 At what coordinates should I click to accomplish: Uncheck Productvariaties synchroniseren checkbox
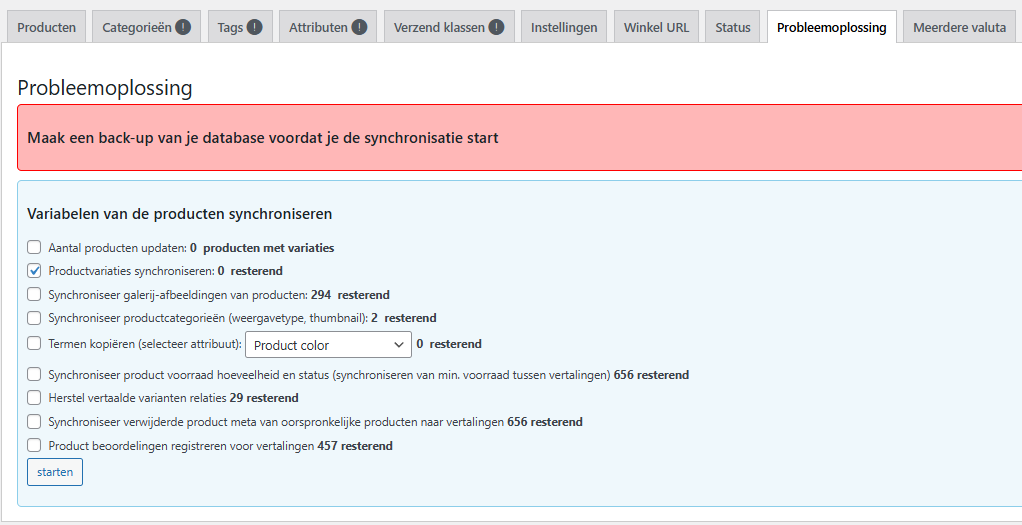pyautogui.click(x=34, y=270)
